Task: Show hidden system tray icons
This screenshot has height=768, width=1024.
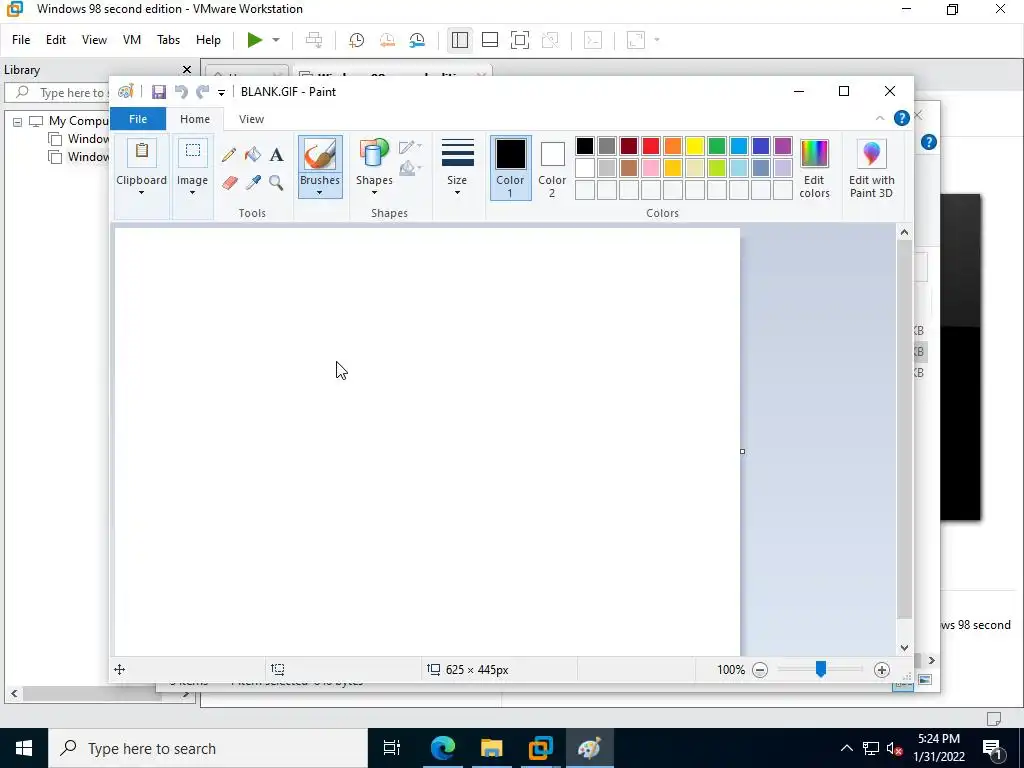Action: click(846, 748)
